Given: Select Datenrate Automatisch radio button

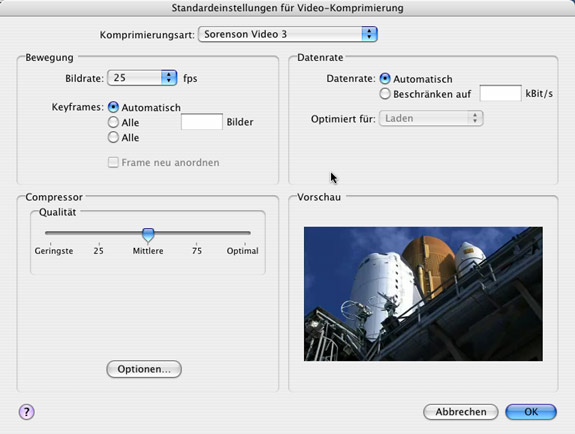Looking at the screenshot, I should (x=385, y=79).
